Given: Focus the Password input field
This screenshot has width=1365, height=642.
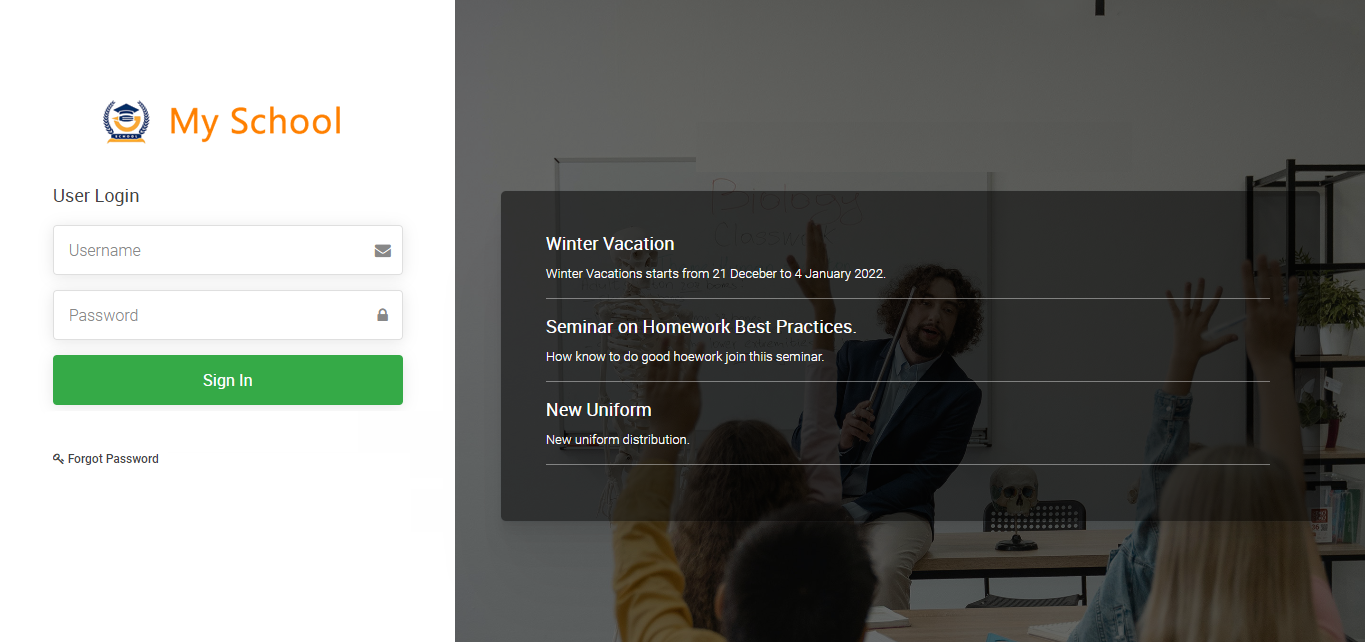Looking at the screenshot, I should click(215, 315).
